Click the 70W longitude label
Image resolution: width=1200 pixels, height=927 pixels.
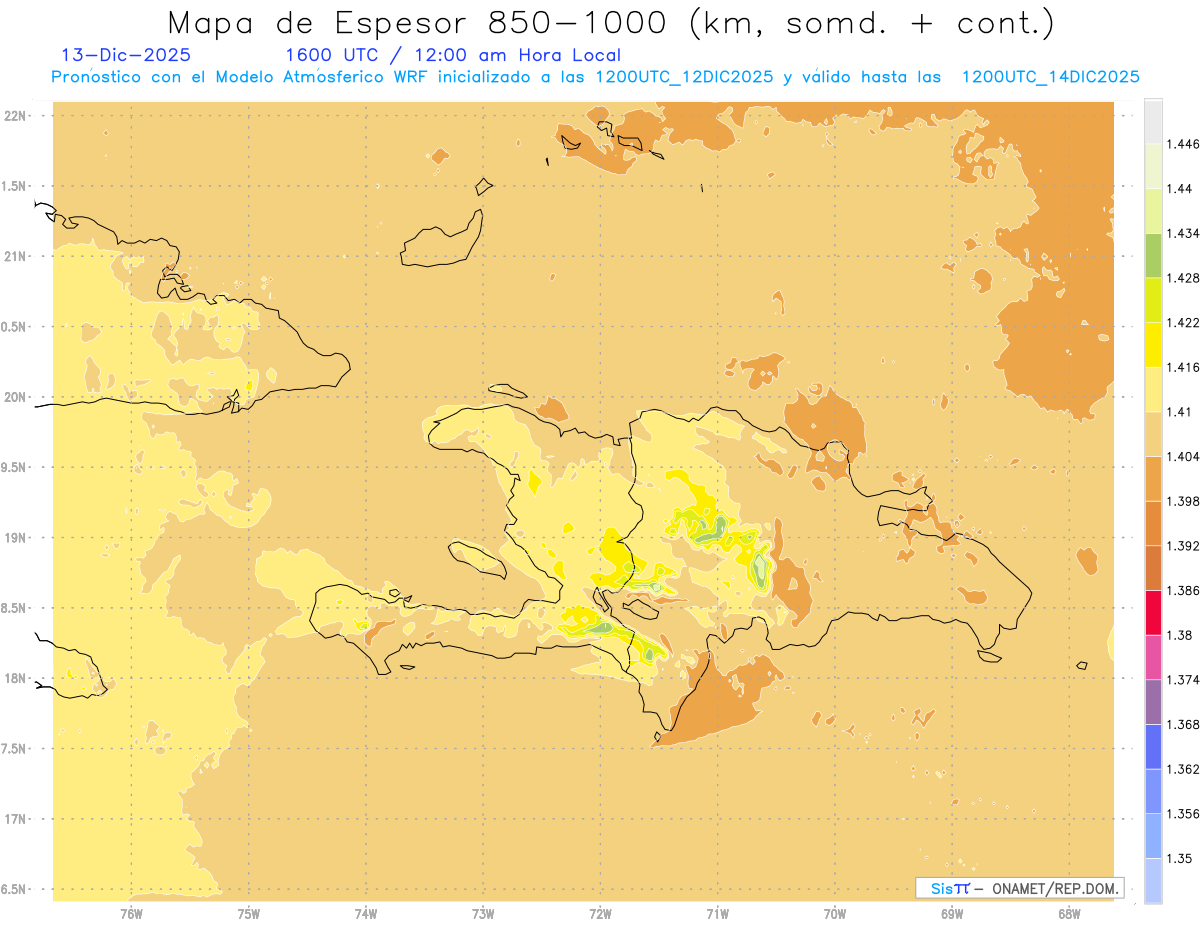tap(835, 913)
